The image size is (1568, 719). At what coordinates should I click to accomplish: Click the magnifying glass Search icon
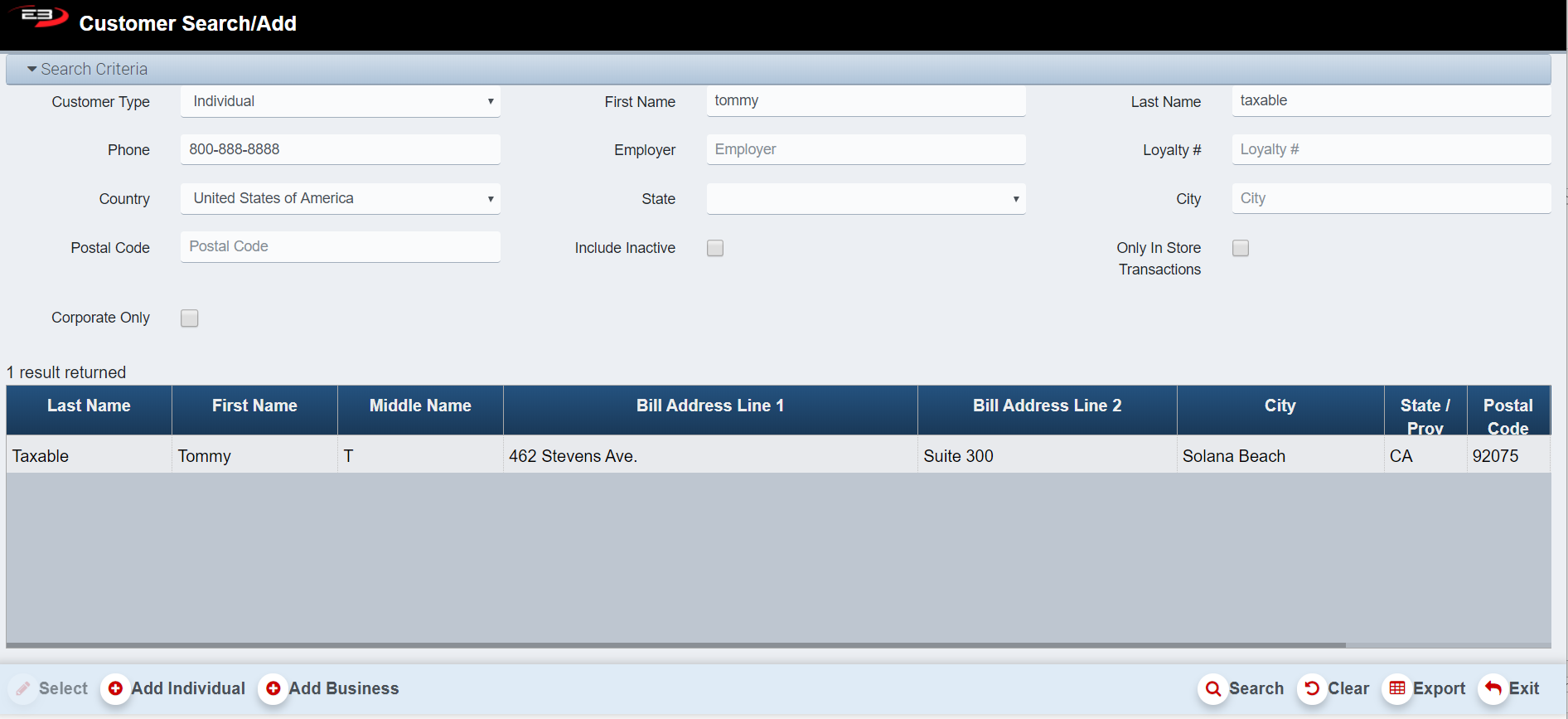[1212, 688]
